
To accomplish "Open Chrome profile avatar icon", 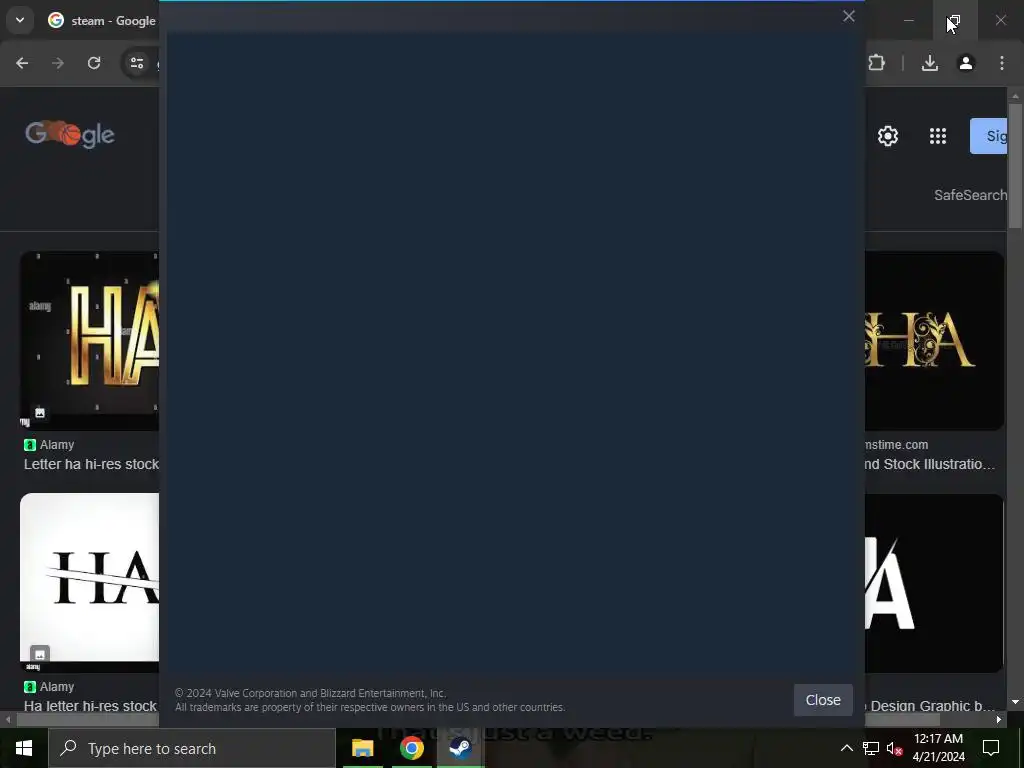I will click(966, 63).
